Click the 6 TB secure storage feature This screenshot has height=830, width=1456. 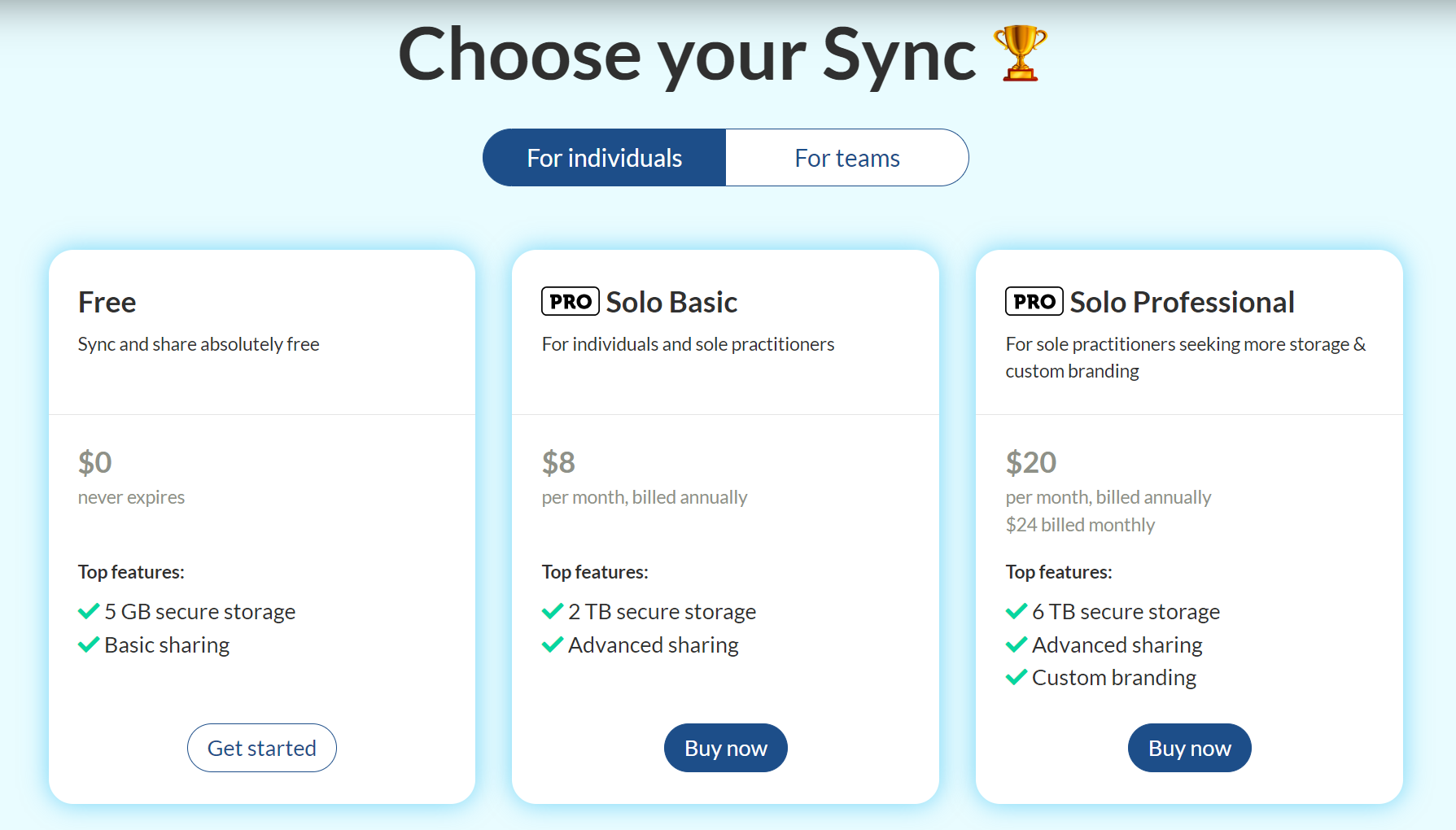(x=1126, y=611)
